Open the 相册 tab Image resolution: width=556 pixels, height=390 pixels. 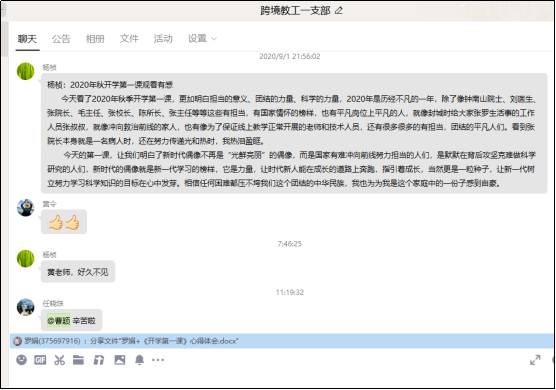tap(95, 39)
